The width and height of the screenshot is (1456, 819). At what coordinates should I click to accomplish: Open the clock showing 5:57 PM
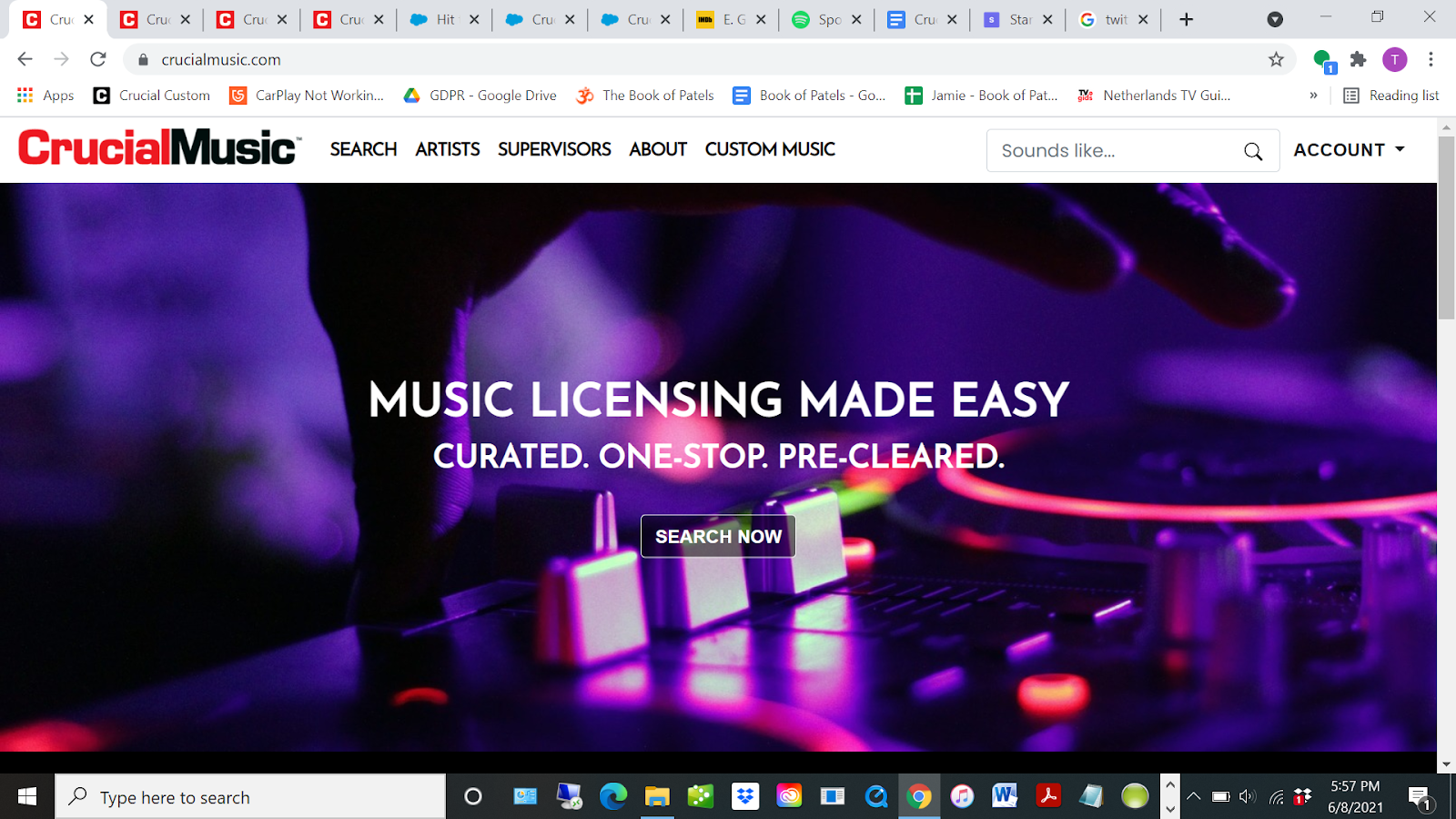1356,797
